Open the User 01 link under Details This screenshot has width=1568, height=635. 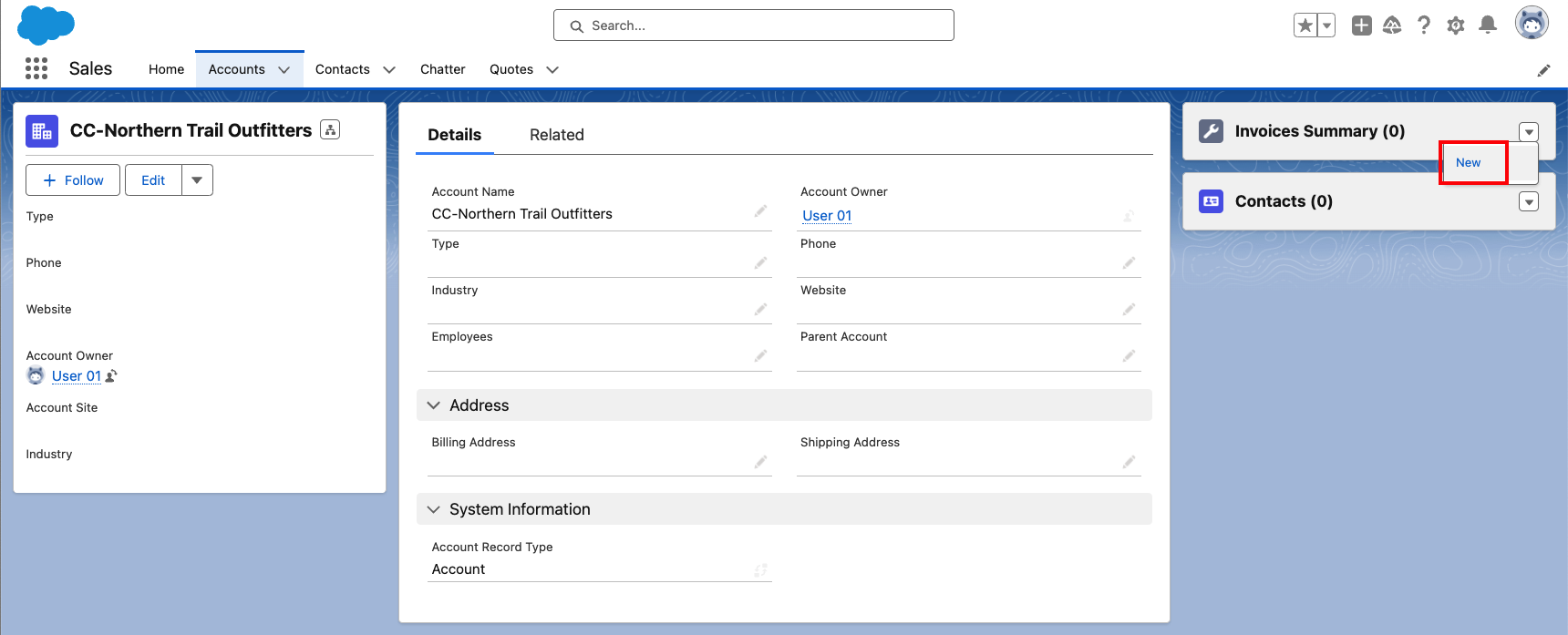[826, 216]
